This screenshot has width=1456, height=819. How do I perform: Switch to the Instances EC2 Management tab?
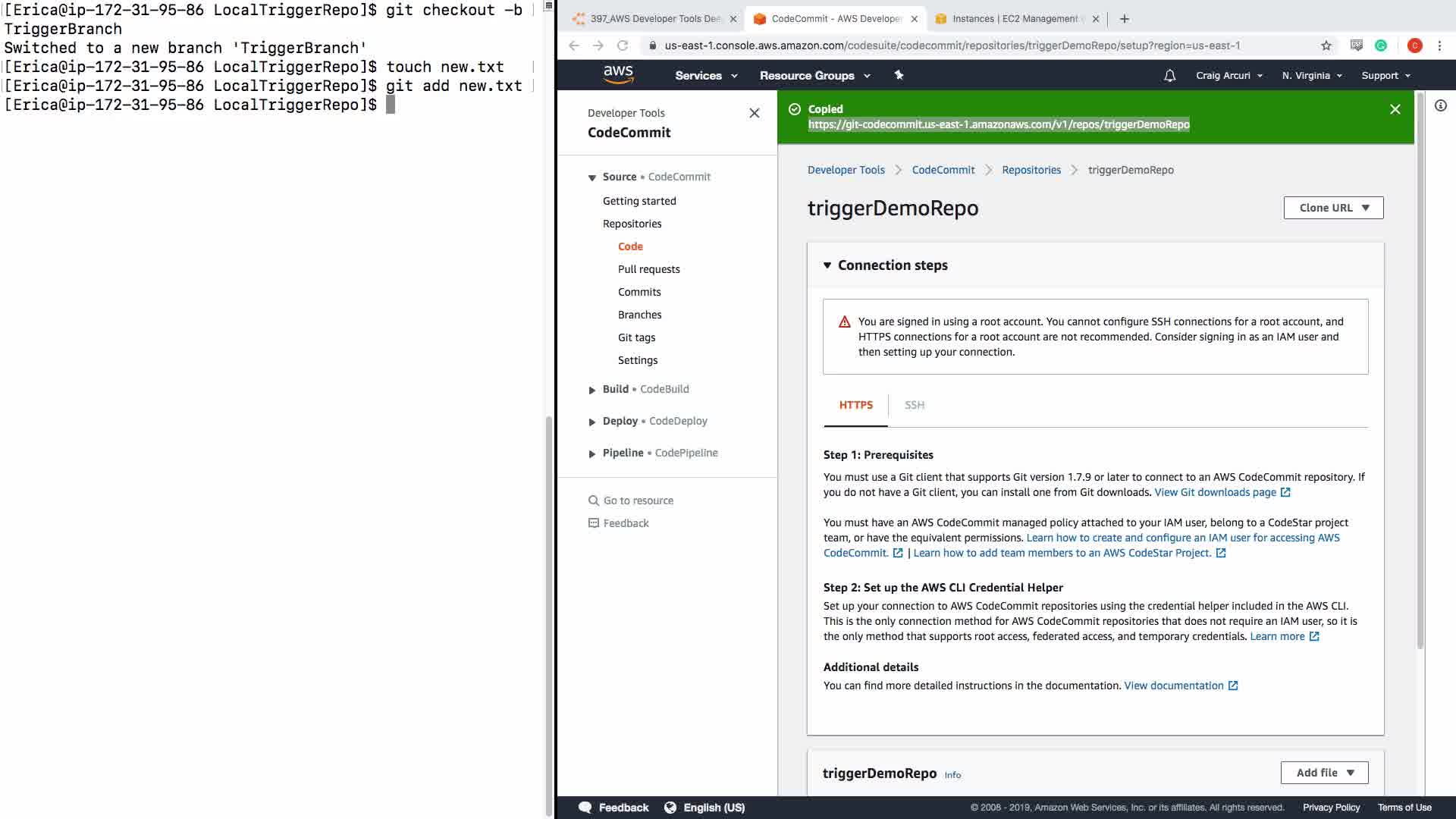click(x=1013, y=19)
